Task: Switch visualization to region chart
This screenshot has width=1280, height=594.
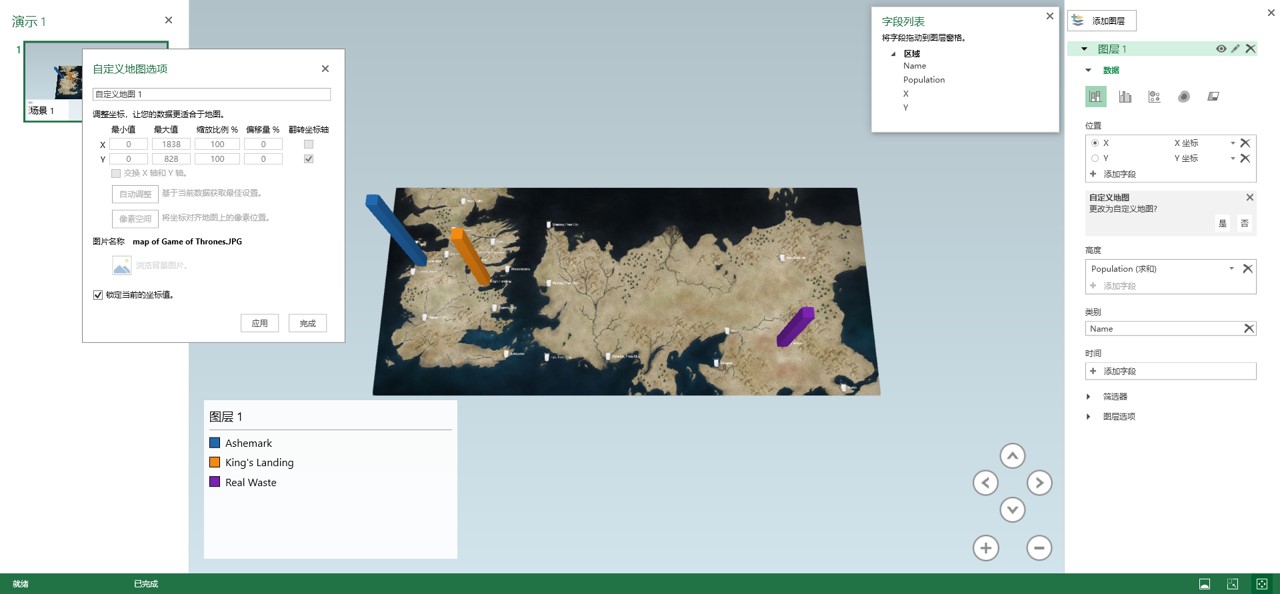Action: point(1213,97)
